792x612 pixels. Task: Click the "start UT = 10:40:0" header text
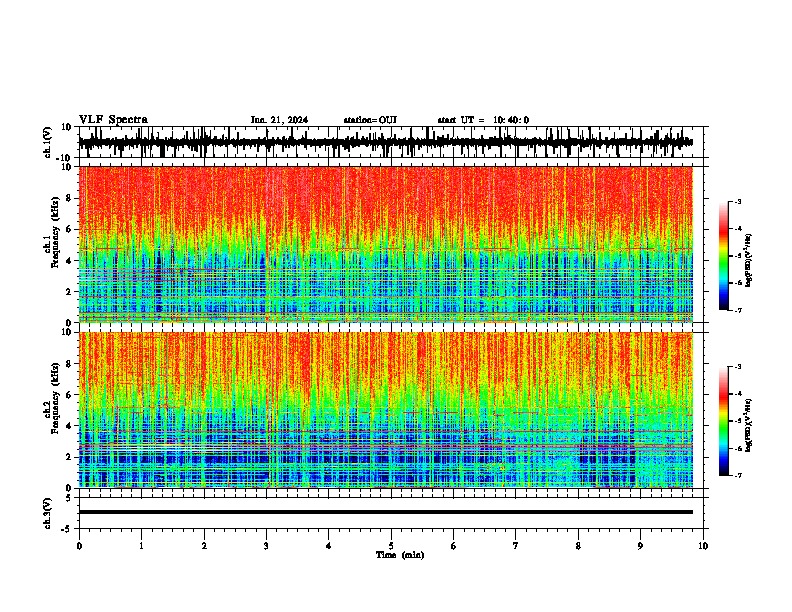click(483, 120)
